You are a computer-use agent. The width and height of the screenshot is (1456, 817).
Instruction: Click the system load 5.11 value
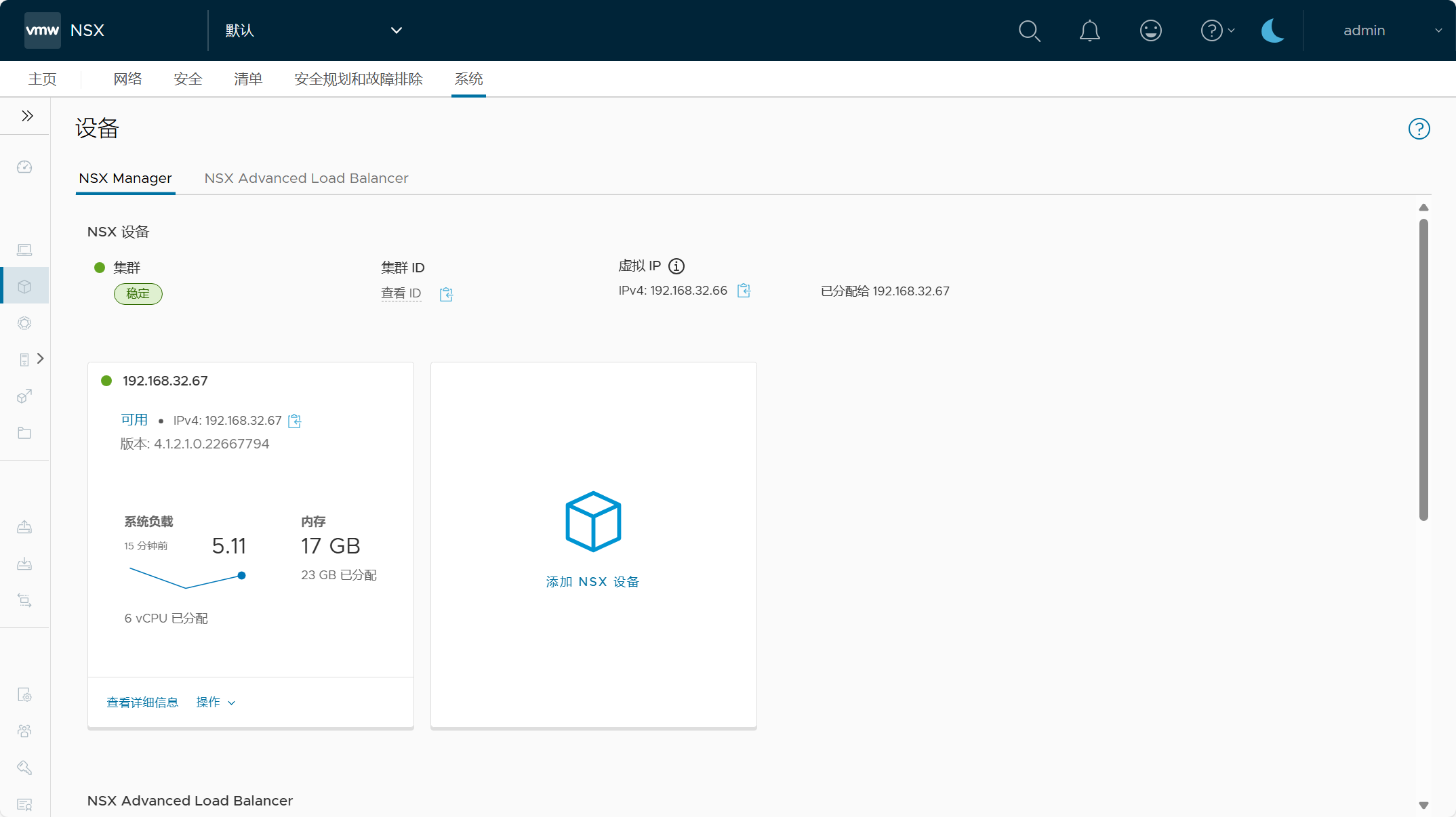click(229, 546)
